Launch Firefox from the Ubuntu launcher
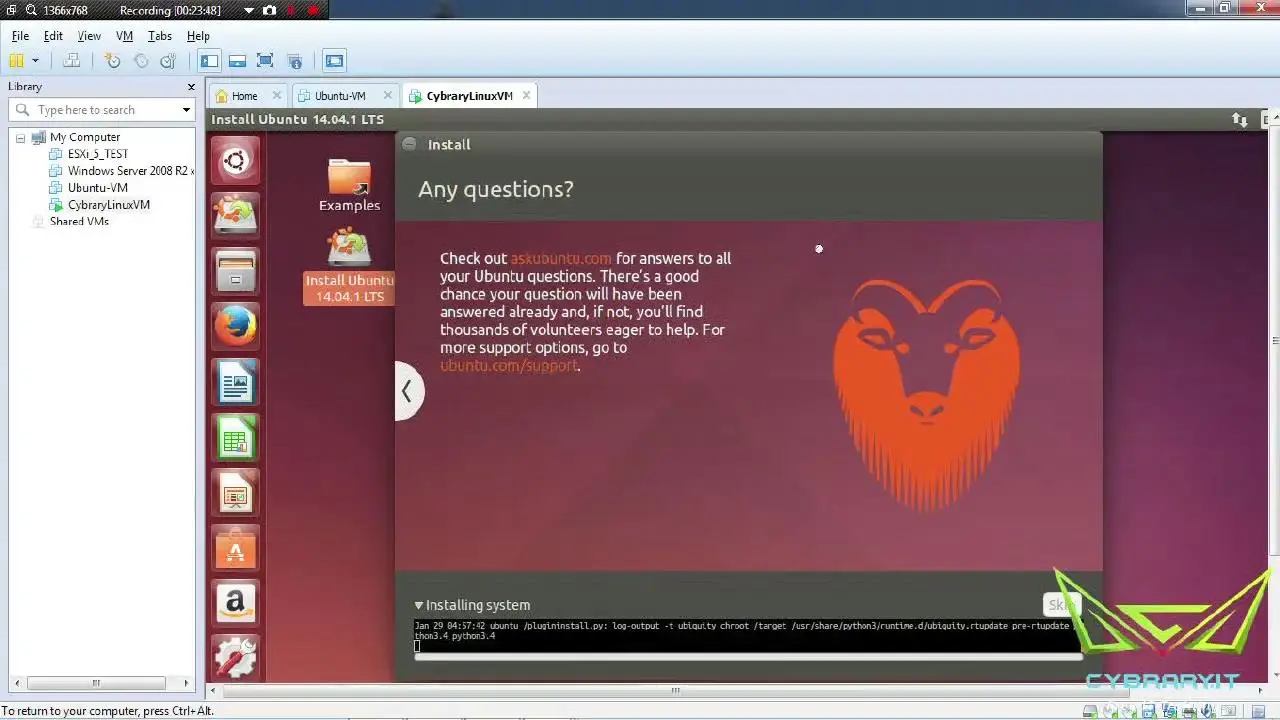The image size is (1280, 720). pos(236,327)
